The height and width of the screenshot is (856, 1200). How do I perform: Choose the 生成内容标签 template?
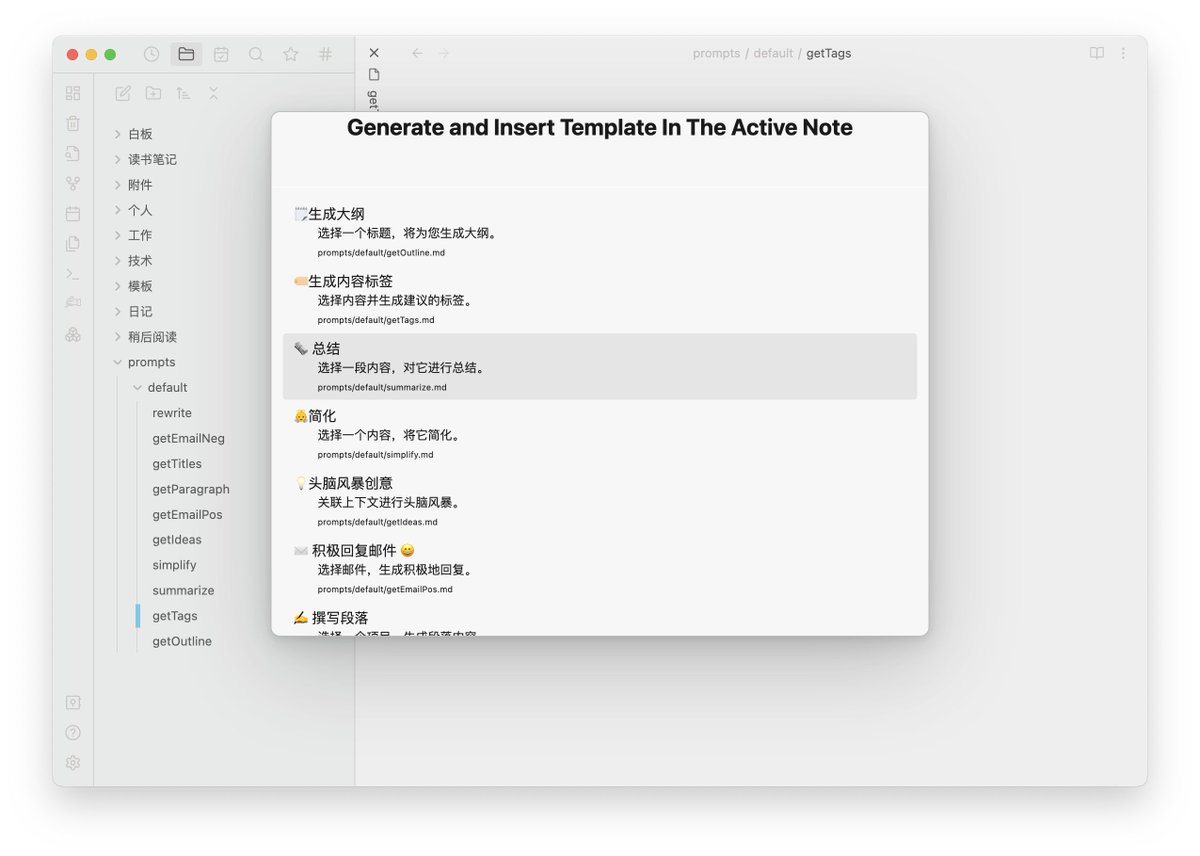click(x=600, y=299)
